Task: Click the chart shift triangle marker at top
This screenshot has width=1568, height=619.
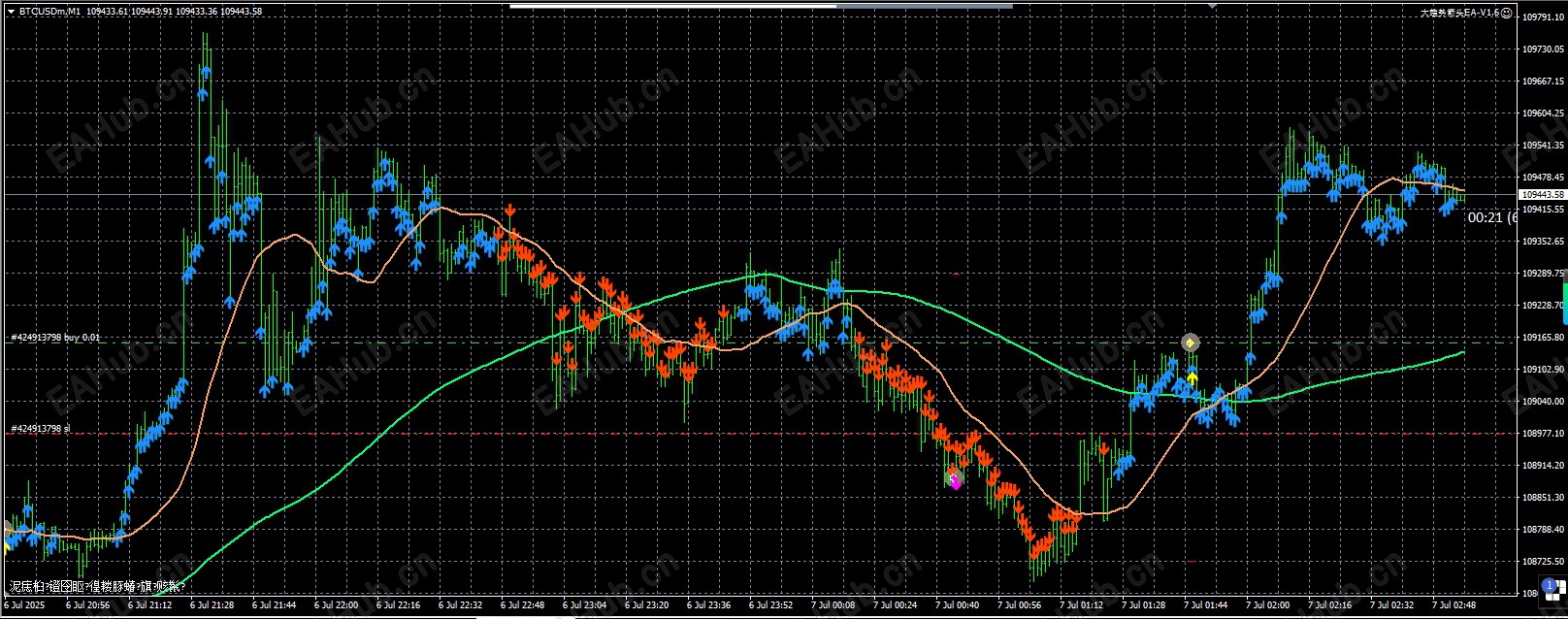Action: 1212,6
